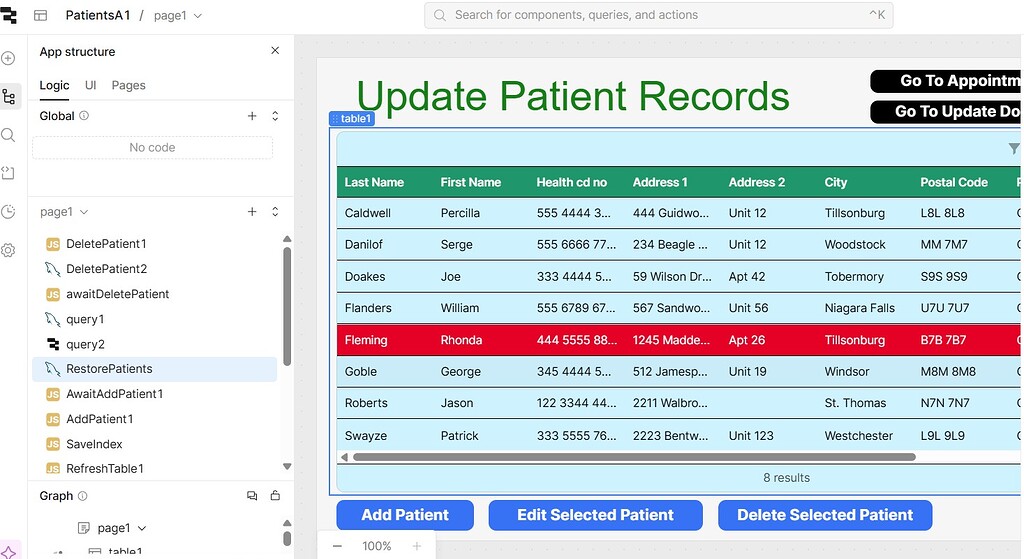Select the App structure tree icon in sidebar
Screen dimensions: 1024x559
[9, 97]
